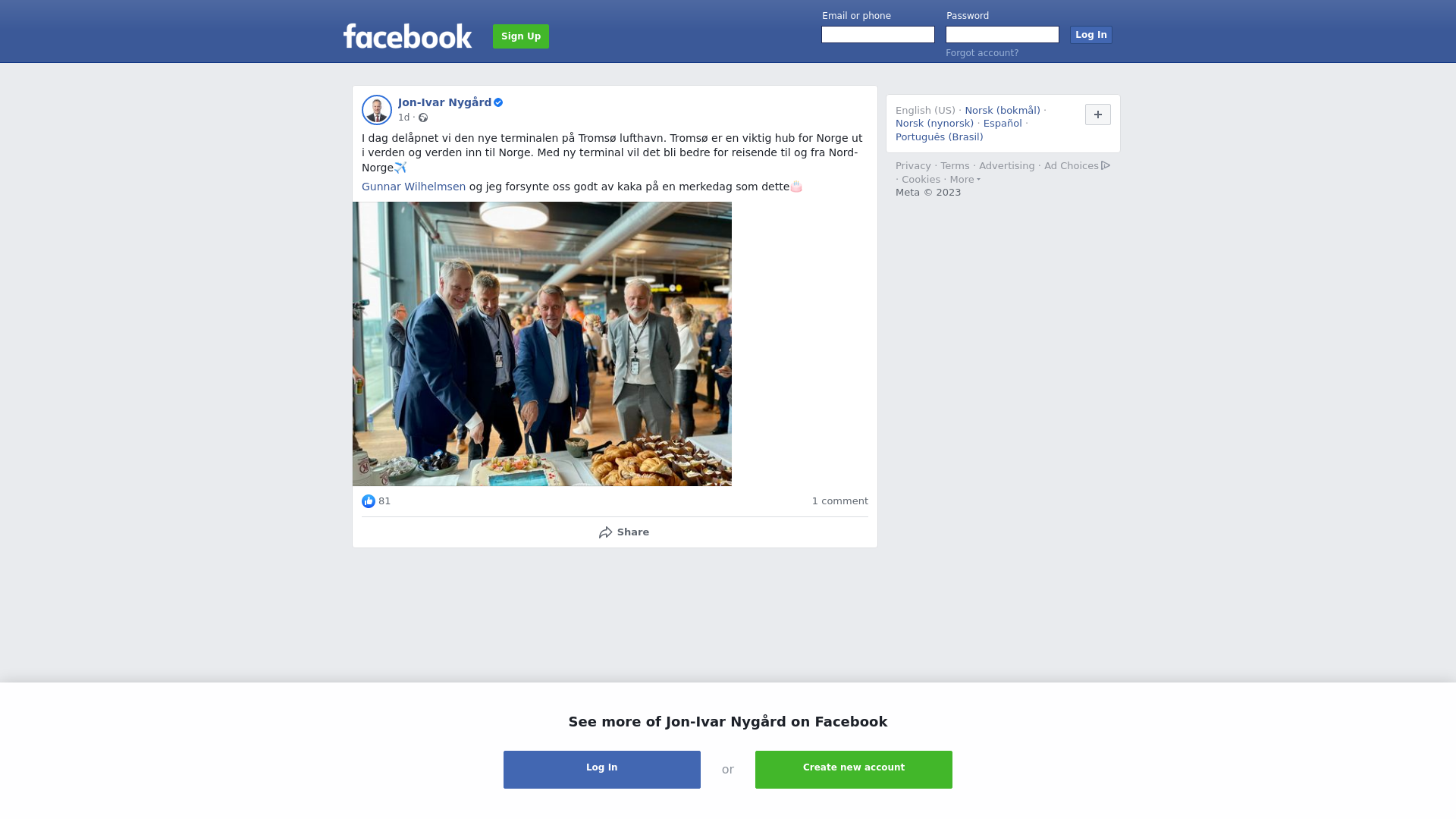Click the Share arrow icon

pos(605,532)
